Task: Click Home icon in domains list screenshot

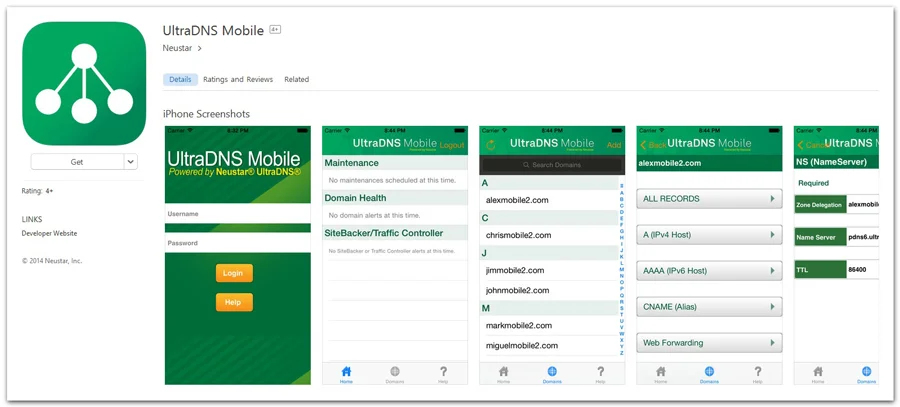Action: tap(503, 374)
